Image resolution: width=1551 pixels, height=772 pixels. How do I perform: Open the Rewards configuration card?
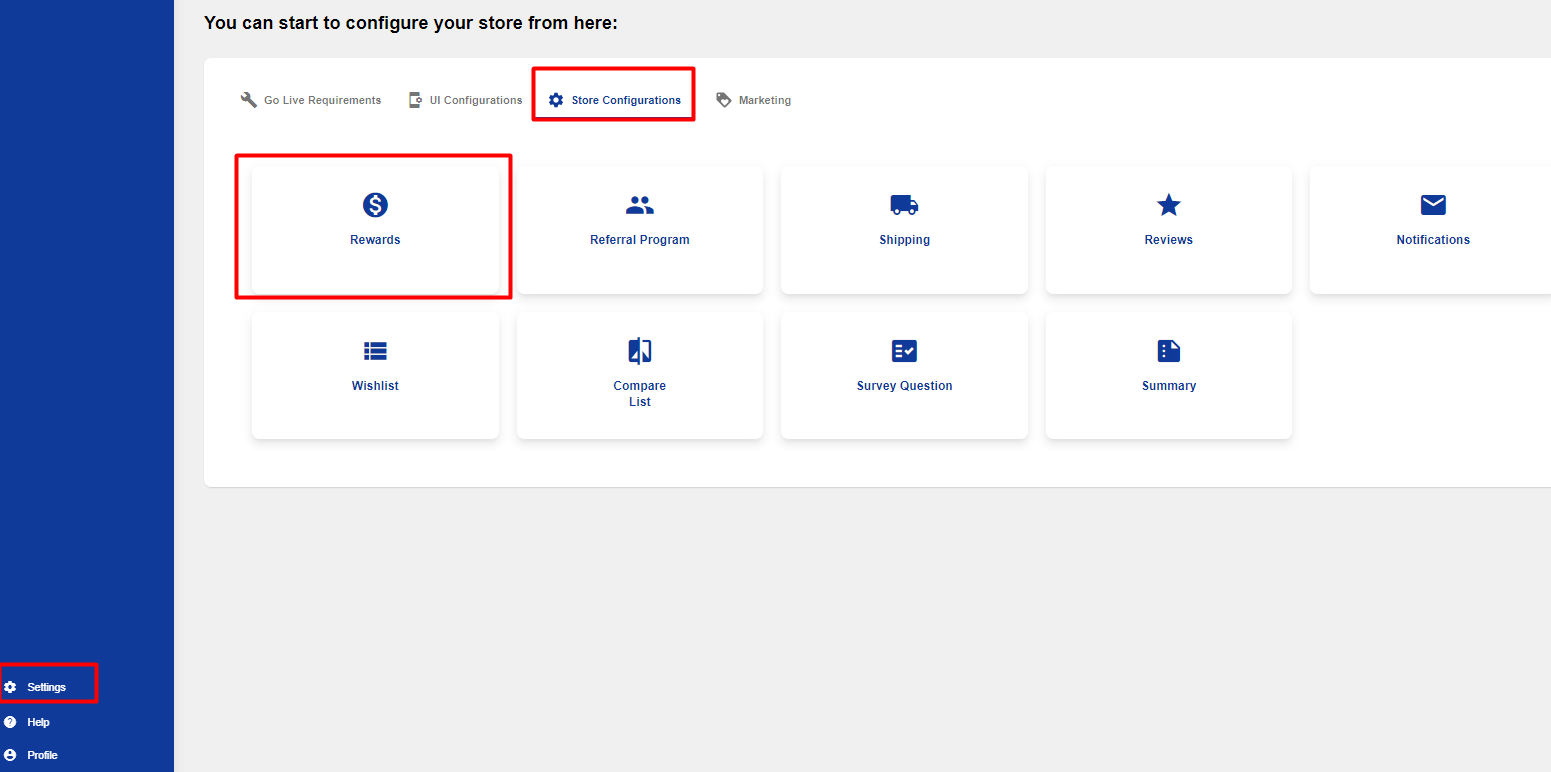tap(375, 226)
